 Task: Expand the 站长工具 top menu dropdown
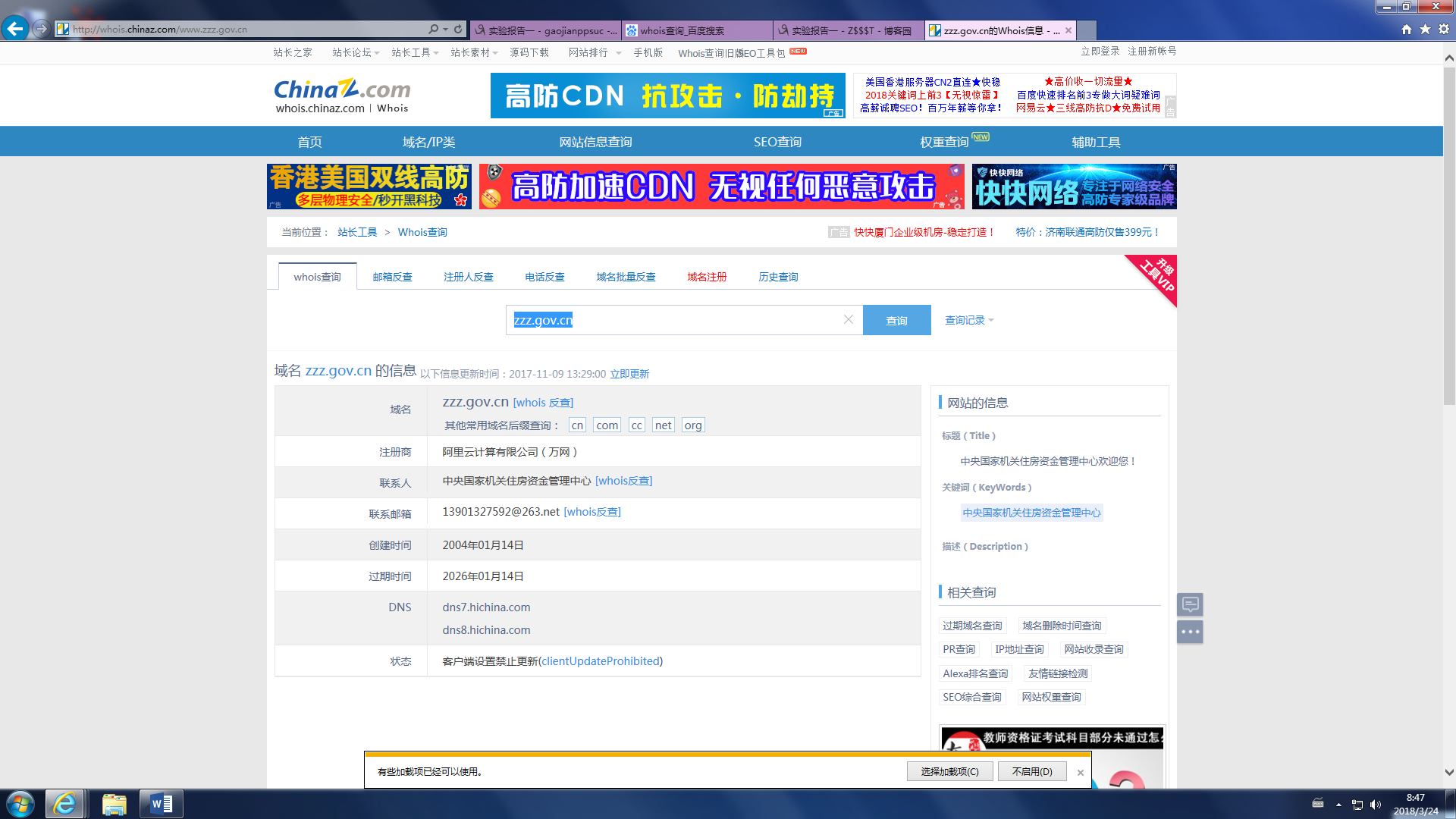click(x=415, y=52)
